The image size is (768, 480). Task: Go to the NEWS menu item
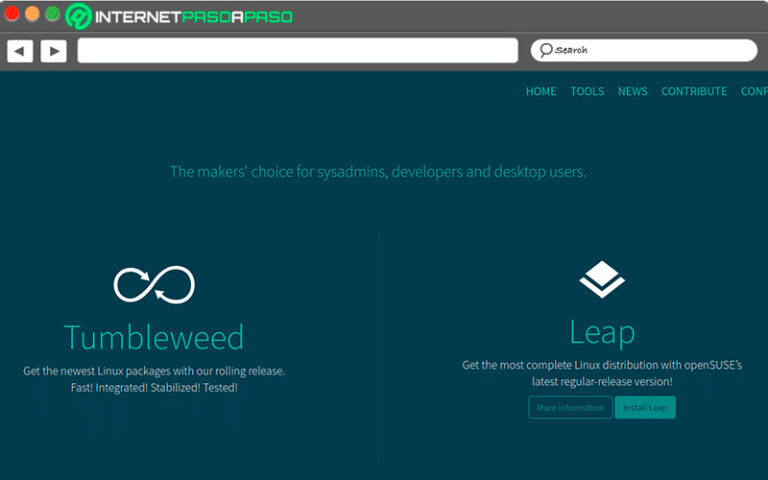(x=632, y=91)
